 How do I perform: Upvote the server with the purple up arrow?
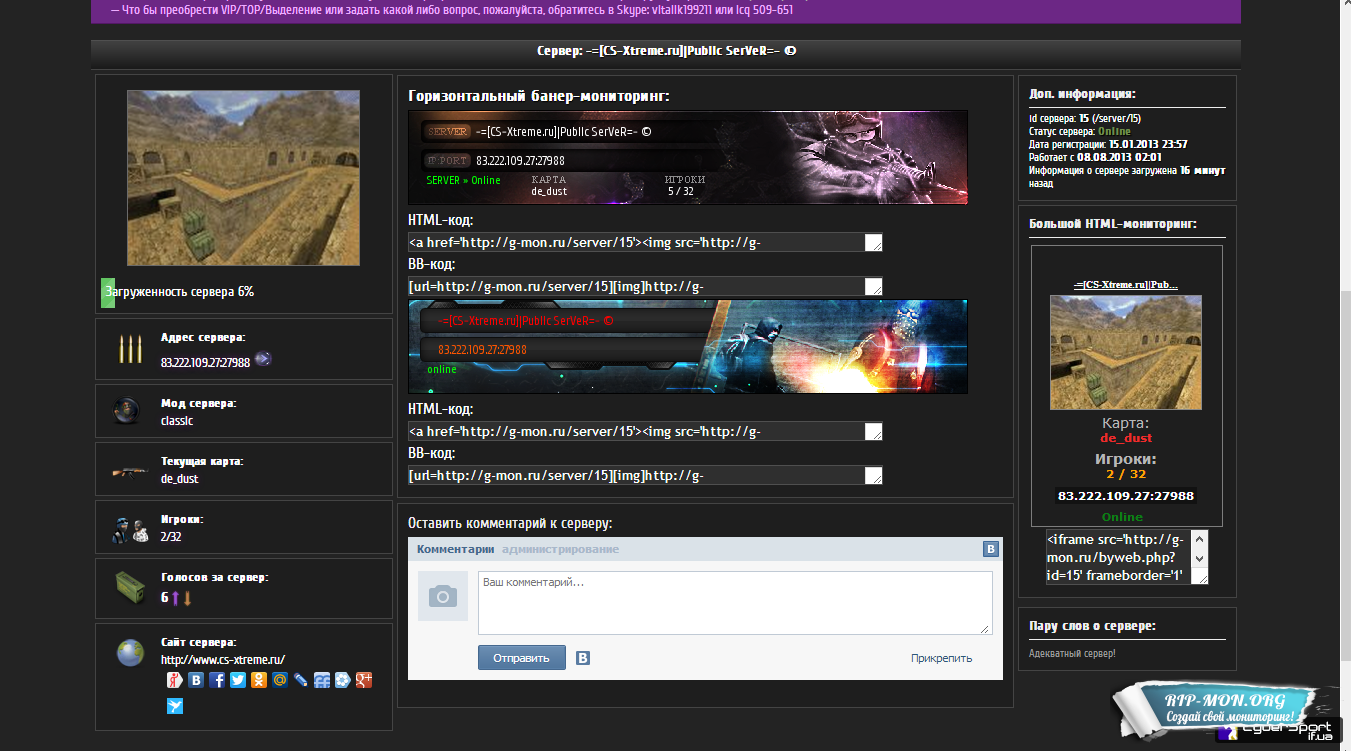click(175, 597)
